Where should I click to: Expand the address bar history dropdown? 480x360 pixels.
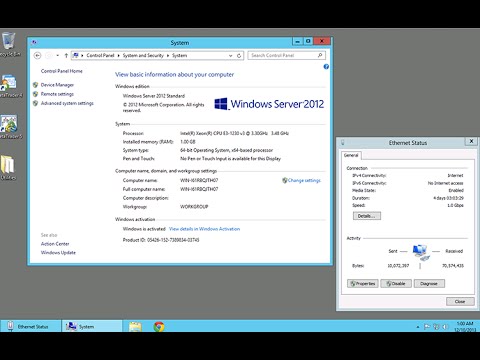[x=230, y=56]
